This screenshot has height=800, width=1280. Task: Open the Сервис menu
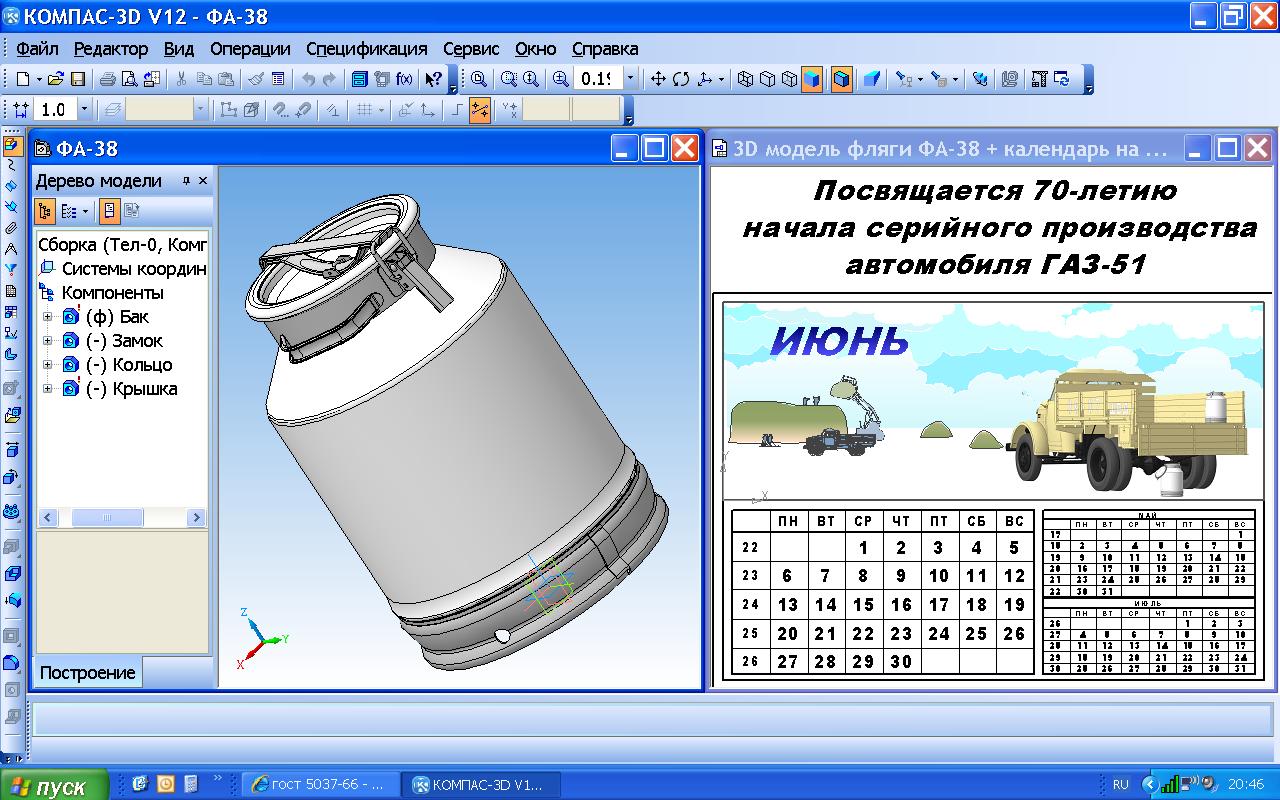(x=471, y=48)
